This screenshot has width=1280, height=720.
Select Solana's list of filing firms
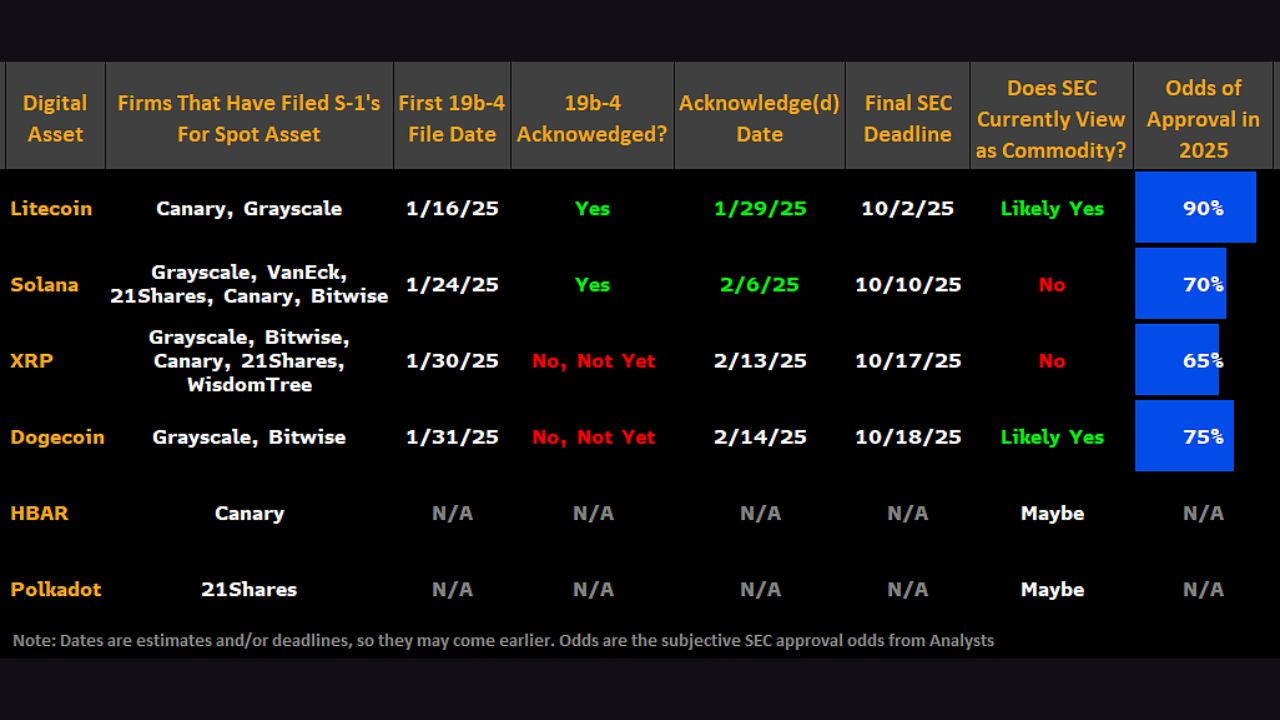[x=249, y=284]
